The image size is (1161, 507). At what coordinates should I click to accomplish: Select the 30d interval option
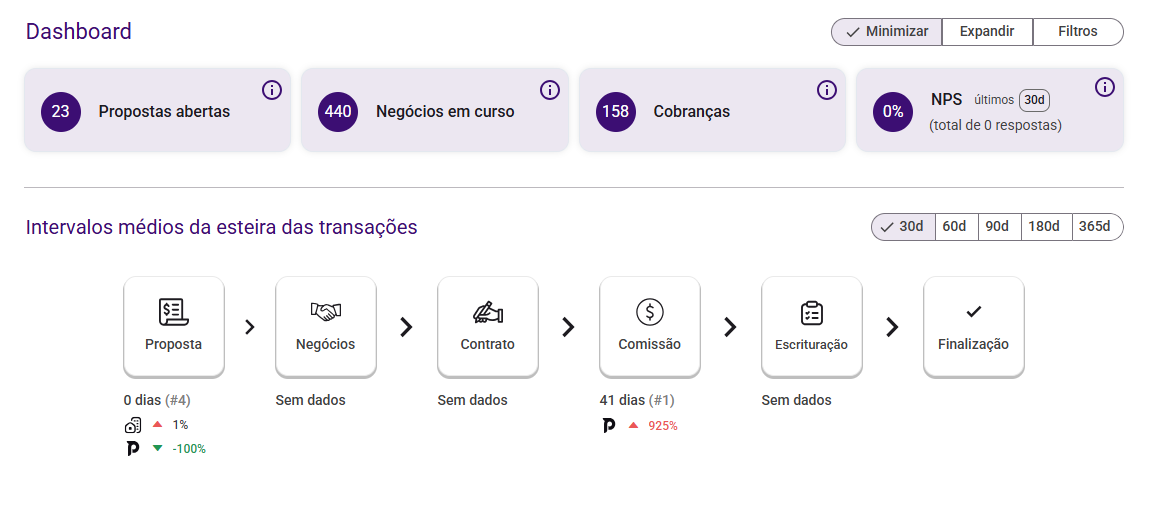coord(903,227)
